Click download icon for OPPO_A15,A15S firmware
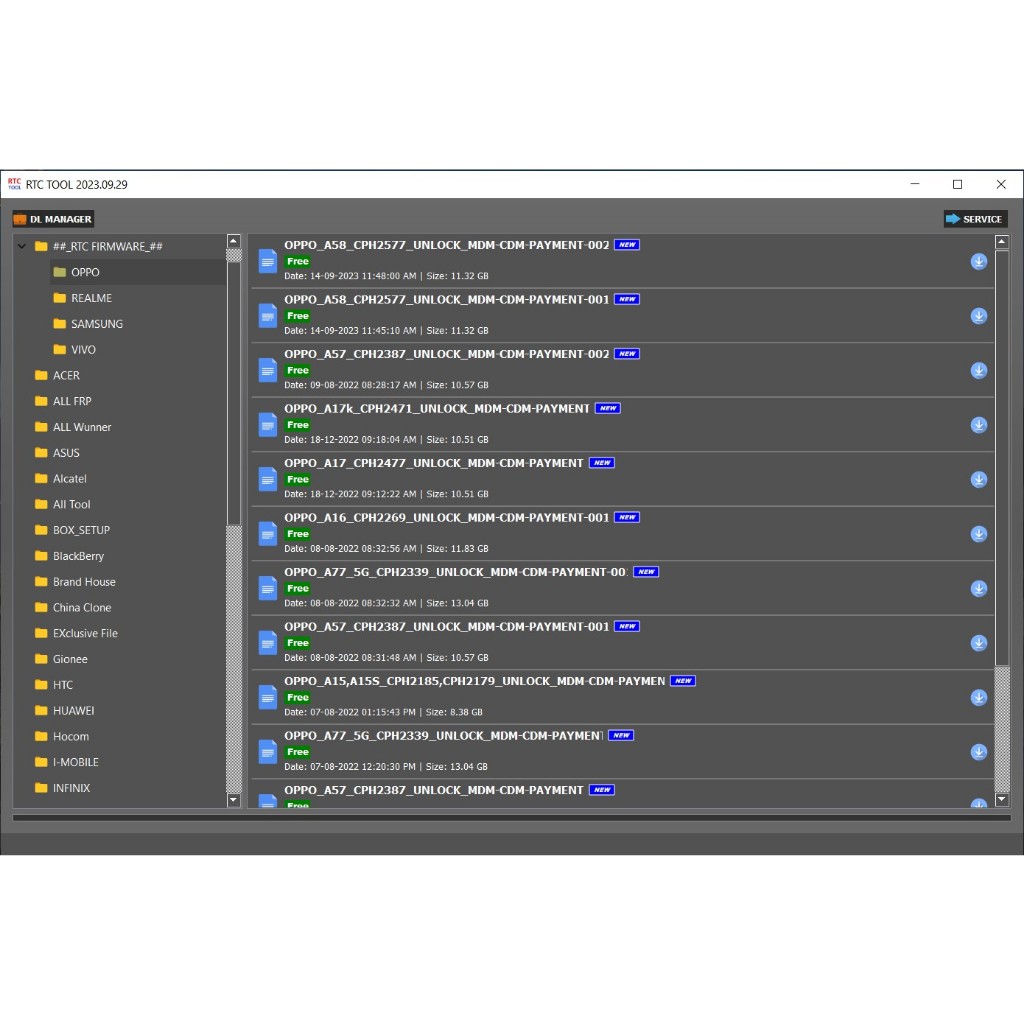Screen dimensions: 1024x1024 [978, 698]
